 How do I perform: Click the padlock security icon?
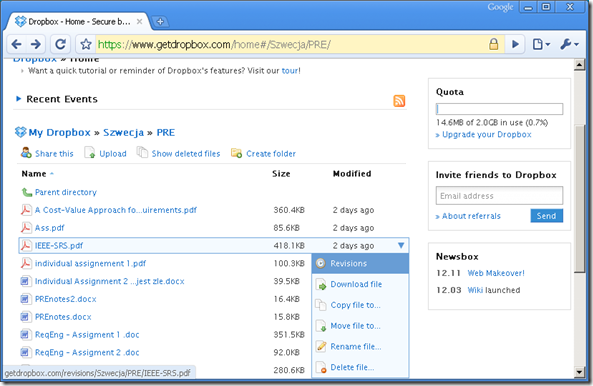[x=493, y=44]
